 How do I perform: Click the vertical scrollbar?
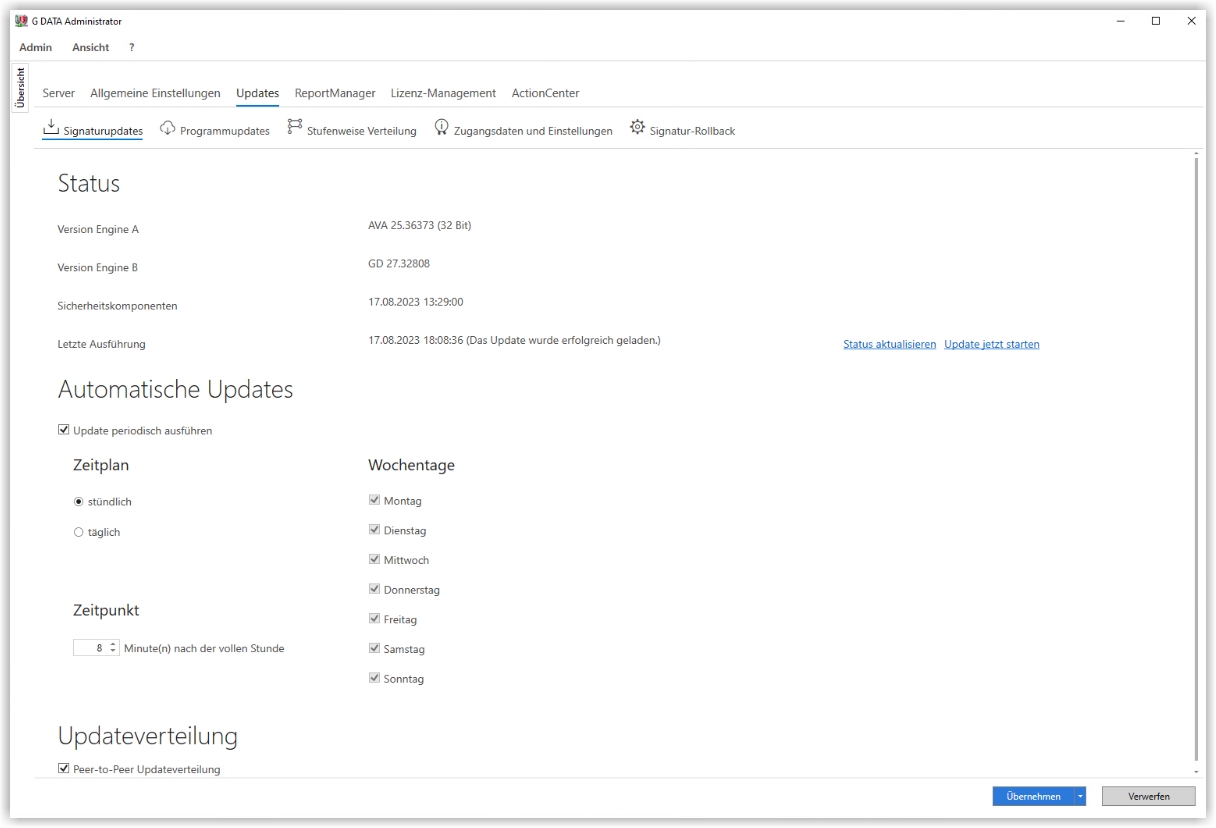click(x=1197, y=460)
